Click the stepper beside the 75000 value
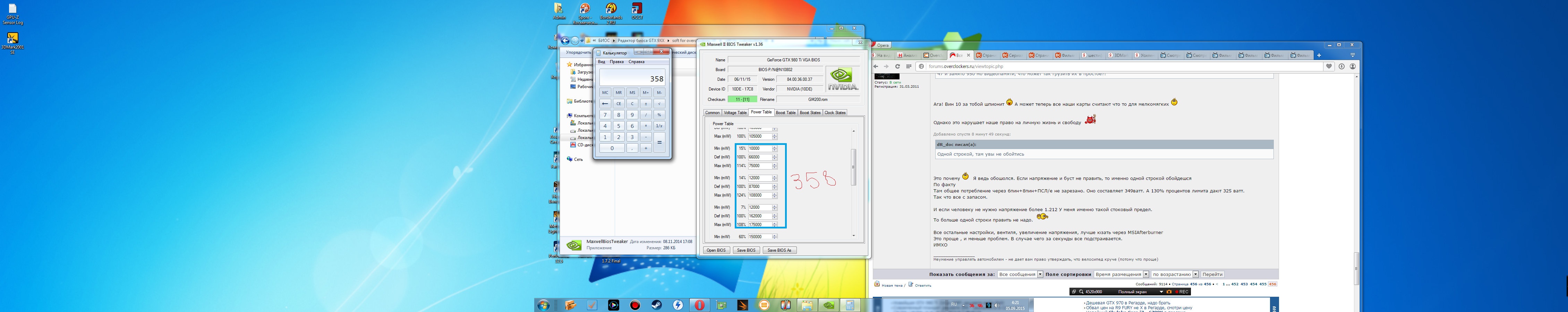1568x312 pixels. coord(774,165)
